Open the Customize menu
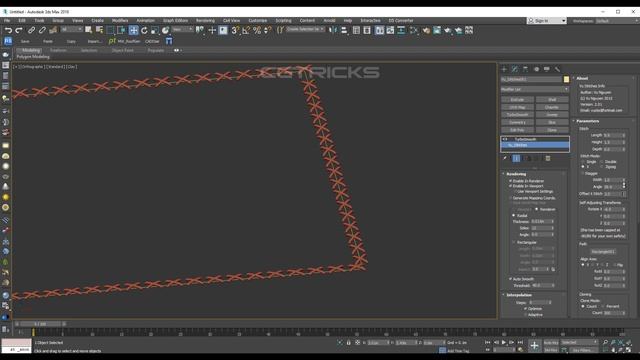Screen dimensions: 640x360 pyautogui.click(x=258, y=20)
